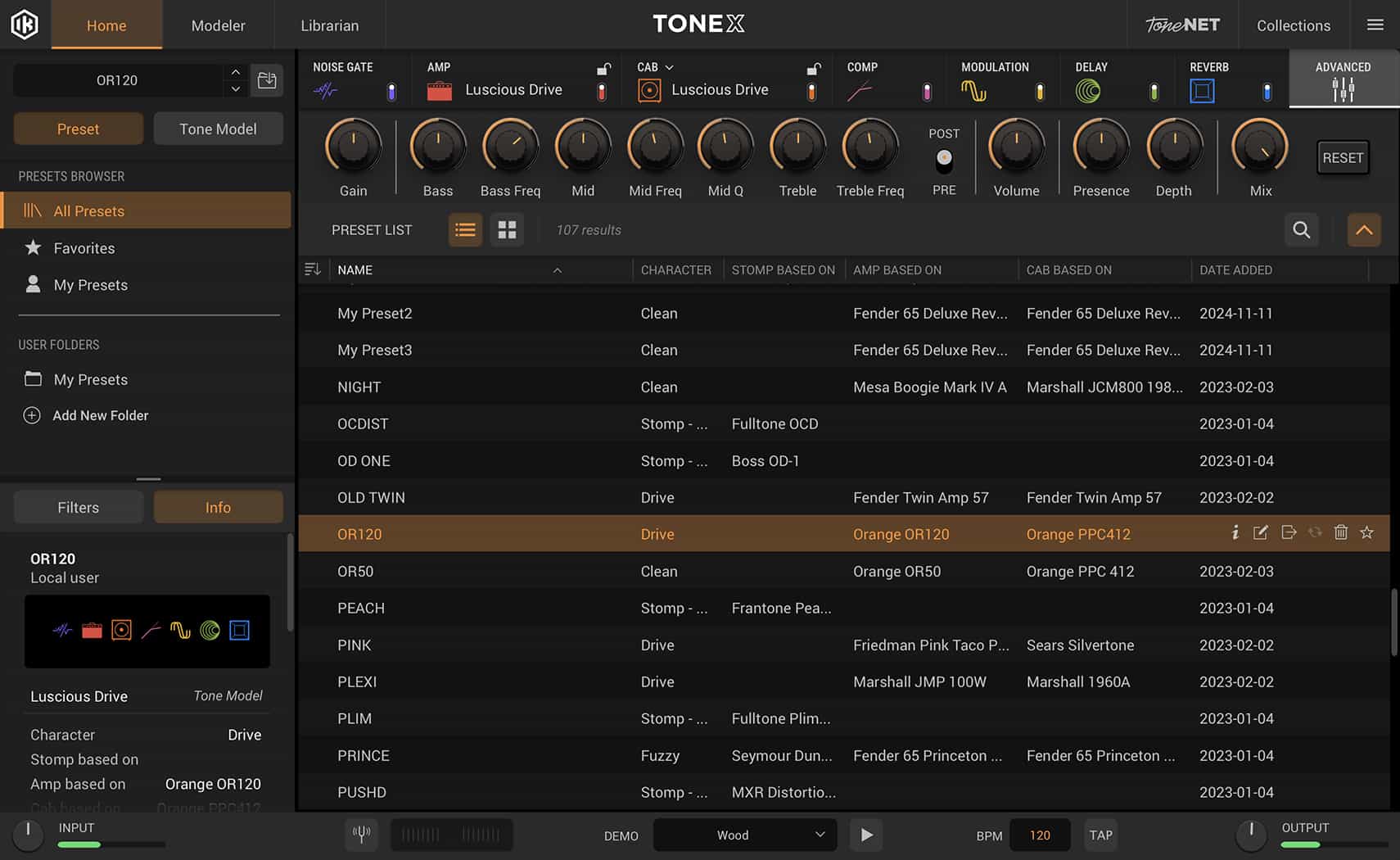
Task: Open the Wood demo sound dropdown
Action: 743,835
